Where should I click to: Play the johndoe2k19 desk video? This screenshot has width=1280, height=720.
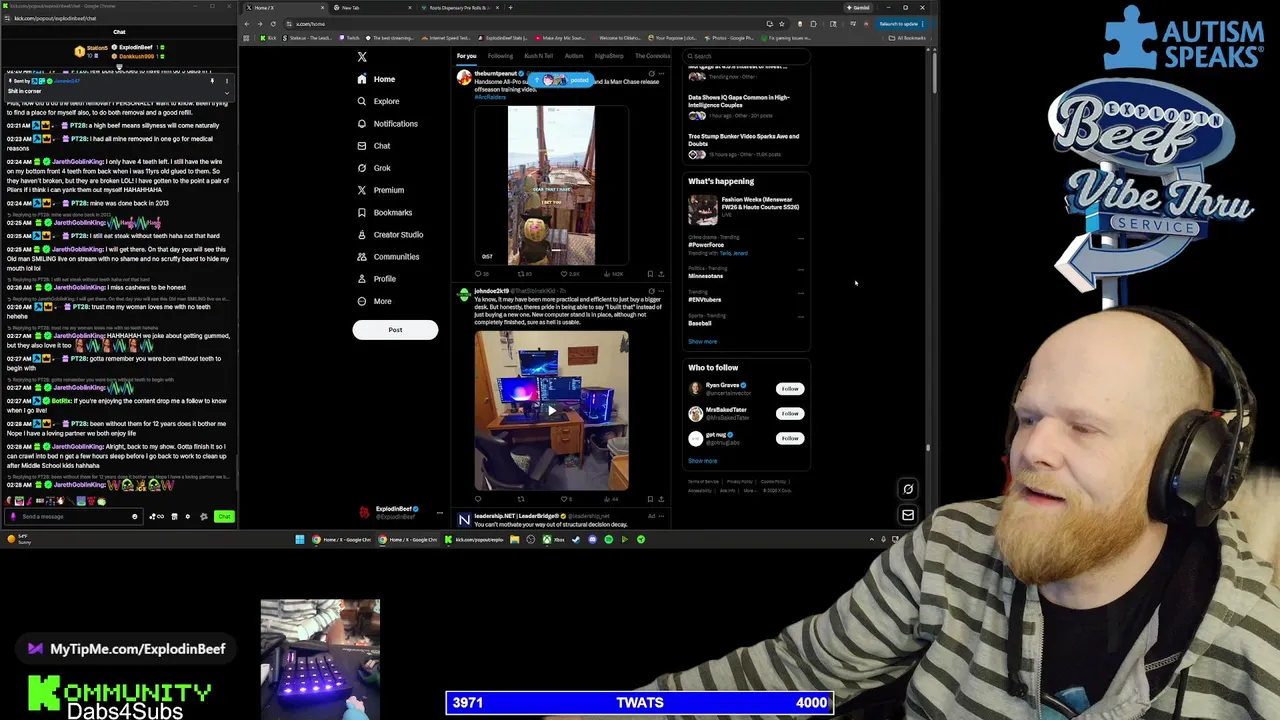551,410
